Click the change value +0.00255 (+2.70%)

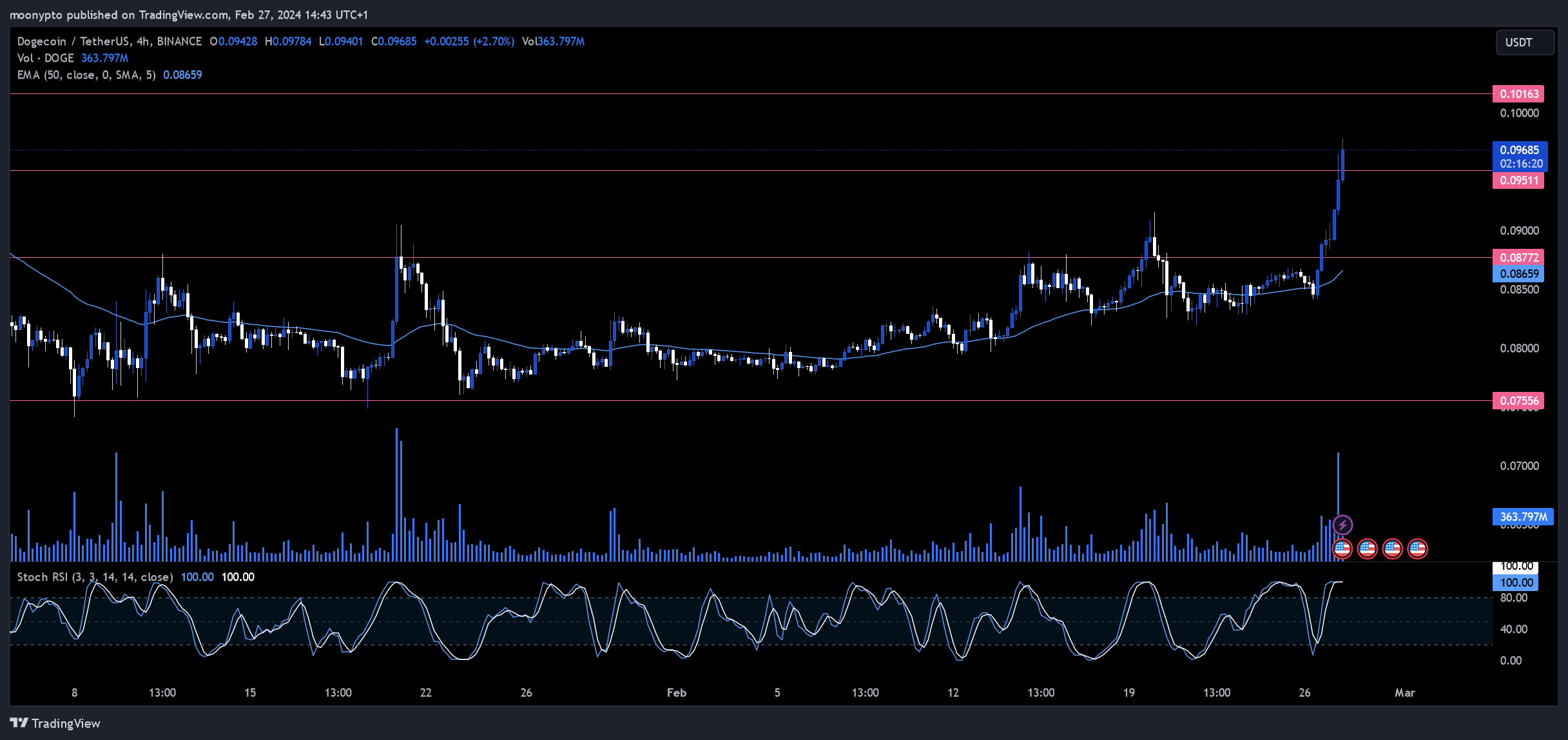tap(469, 41)
